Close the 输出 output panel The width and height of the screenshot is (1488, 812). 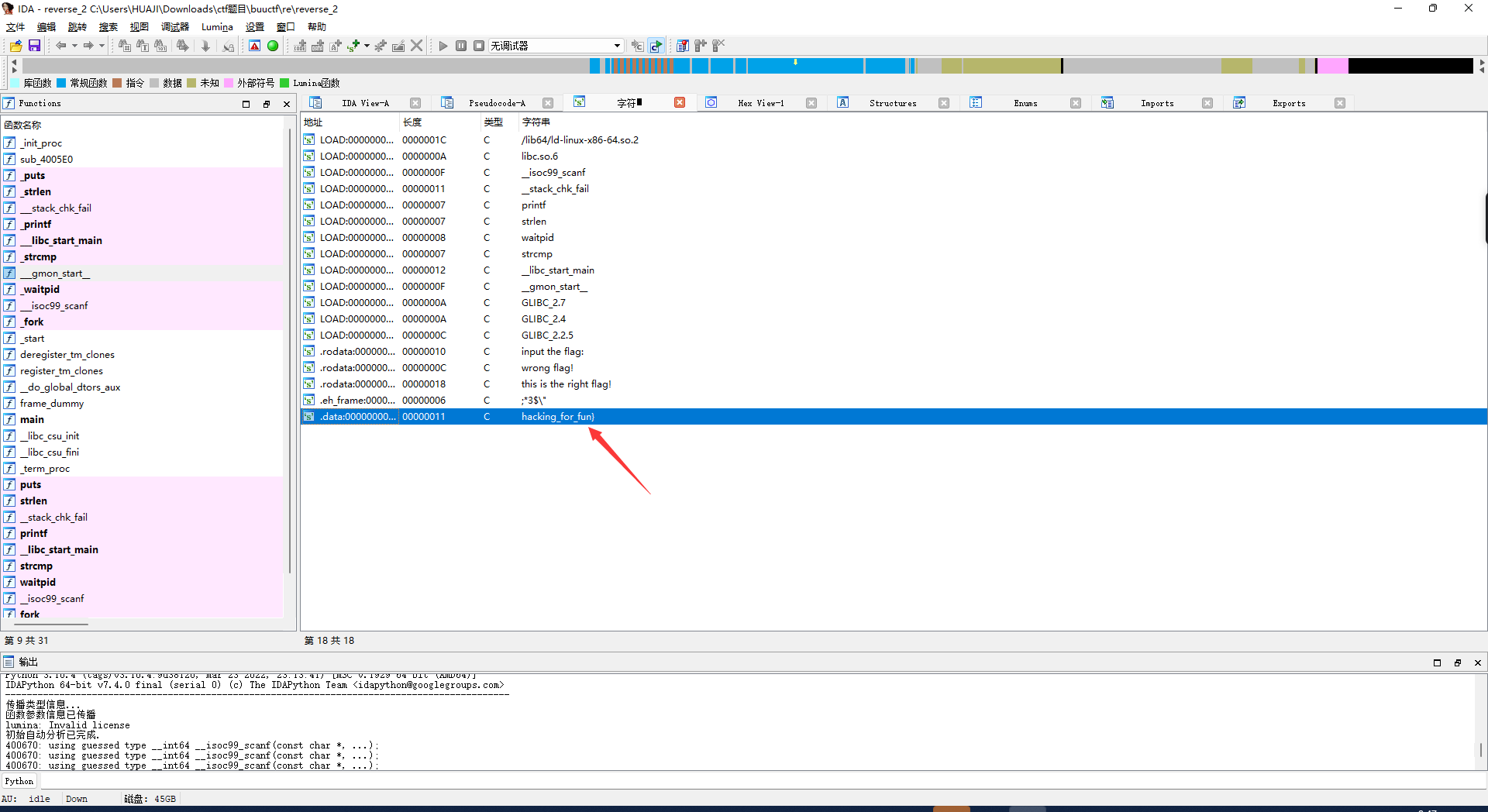pos(1478,662)
